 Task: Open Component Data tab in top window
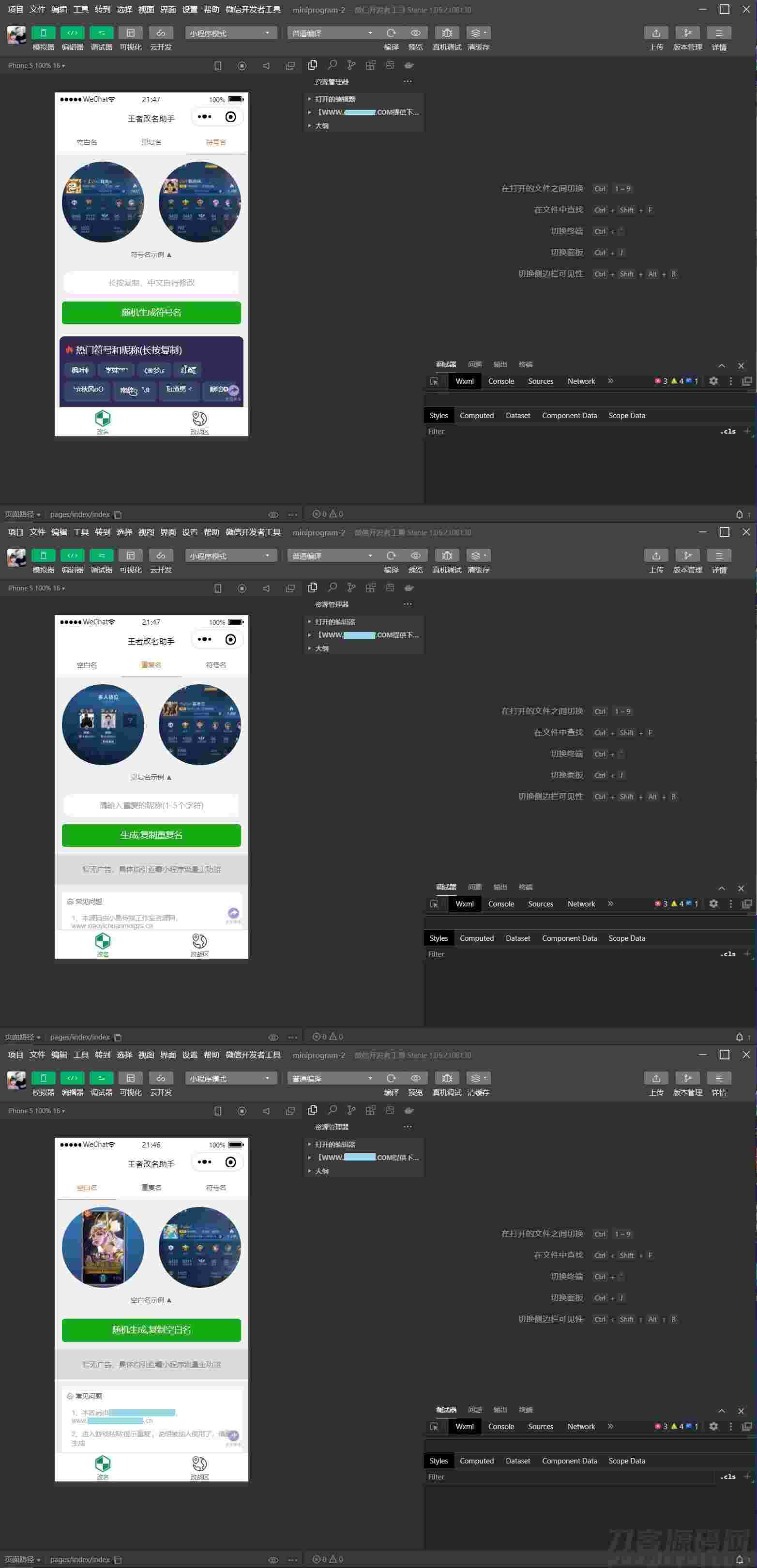pyautogui.click(x=569, y=416)
